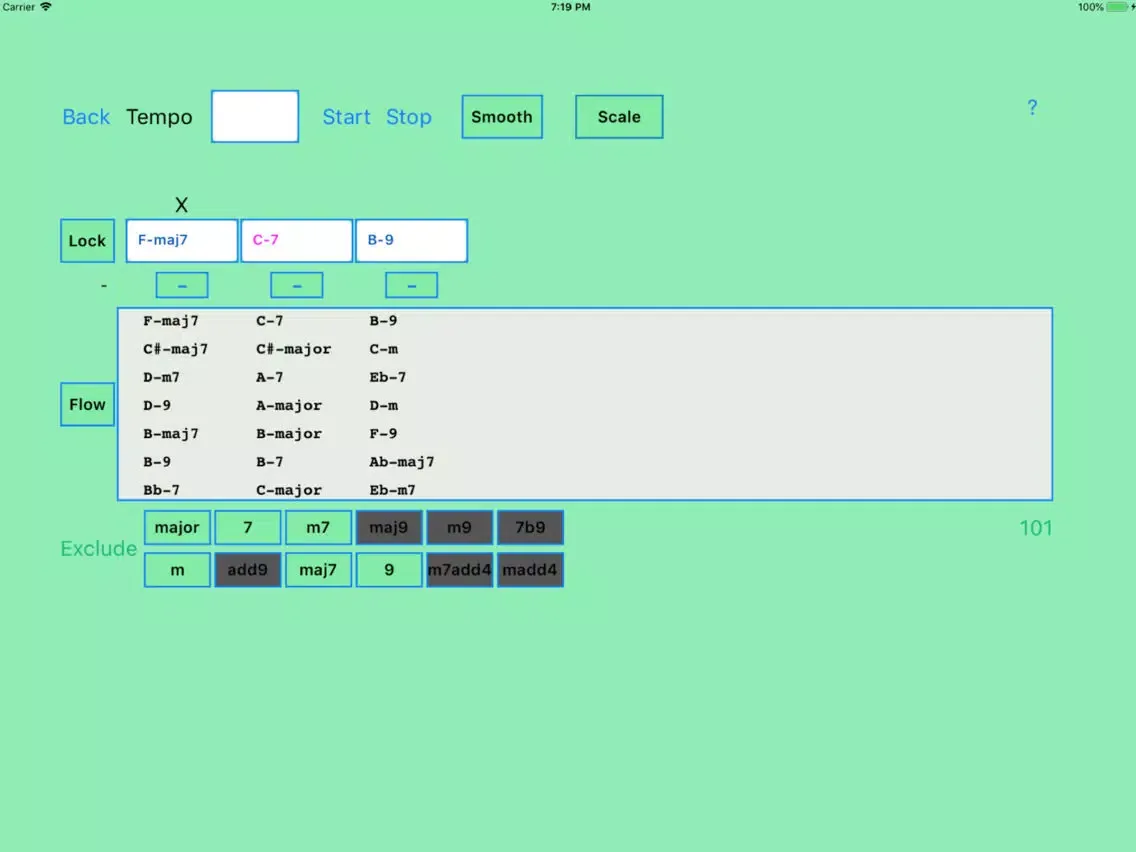Select the B-9 chord slot
1136x852 pixels.
412,241
